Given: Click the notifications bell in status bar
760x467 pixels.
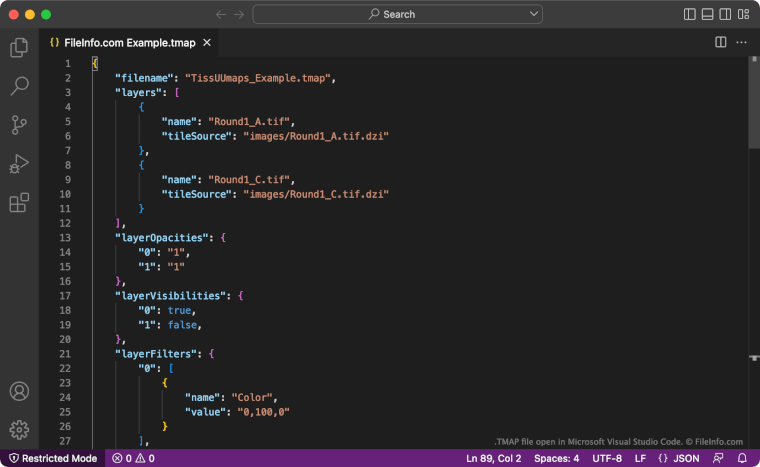Looking at the screenshot, I should click(742, 458).
